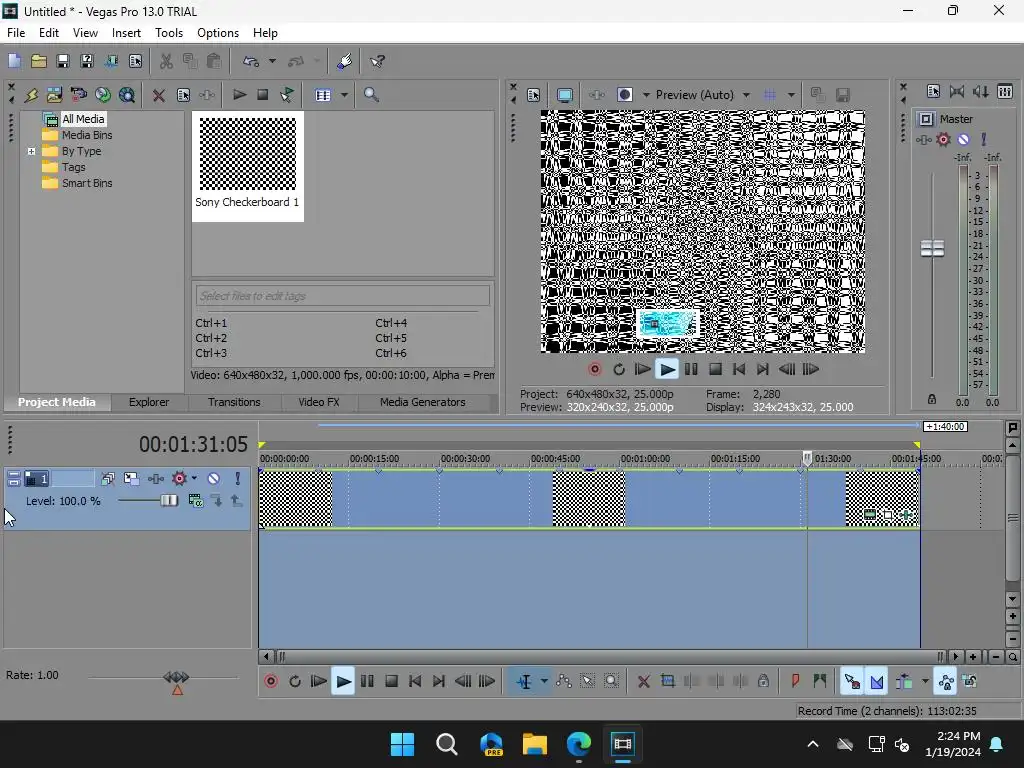Open the interactive tutorials hand icon
The width and height of the screenshot is (1024, 768).
344,61
